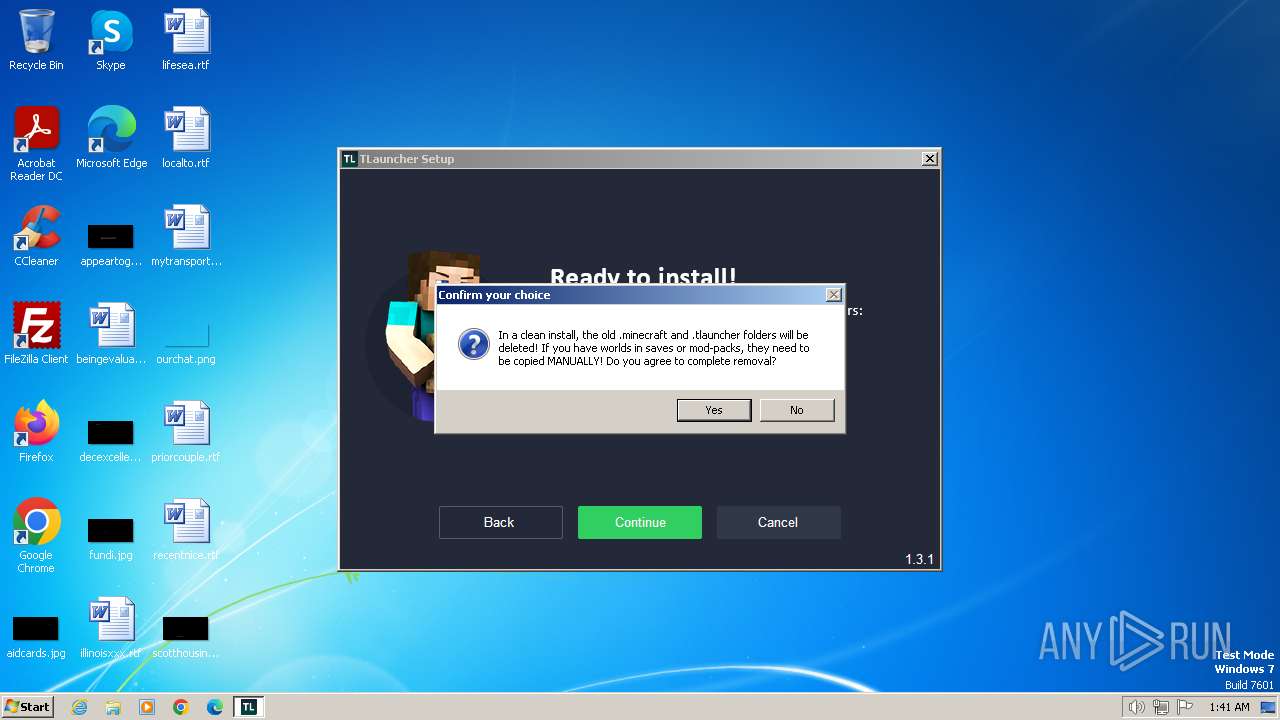Launch Edge from the taskbar
1280x720 pixels.
215,707
